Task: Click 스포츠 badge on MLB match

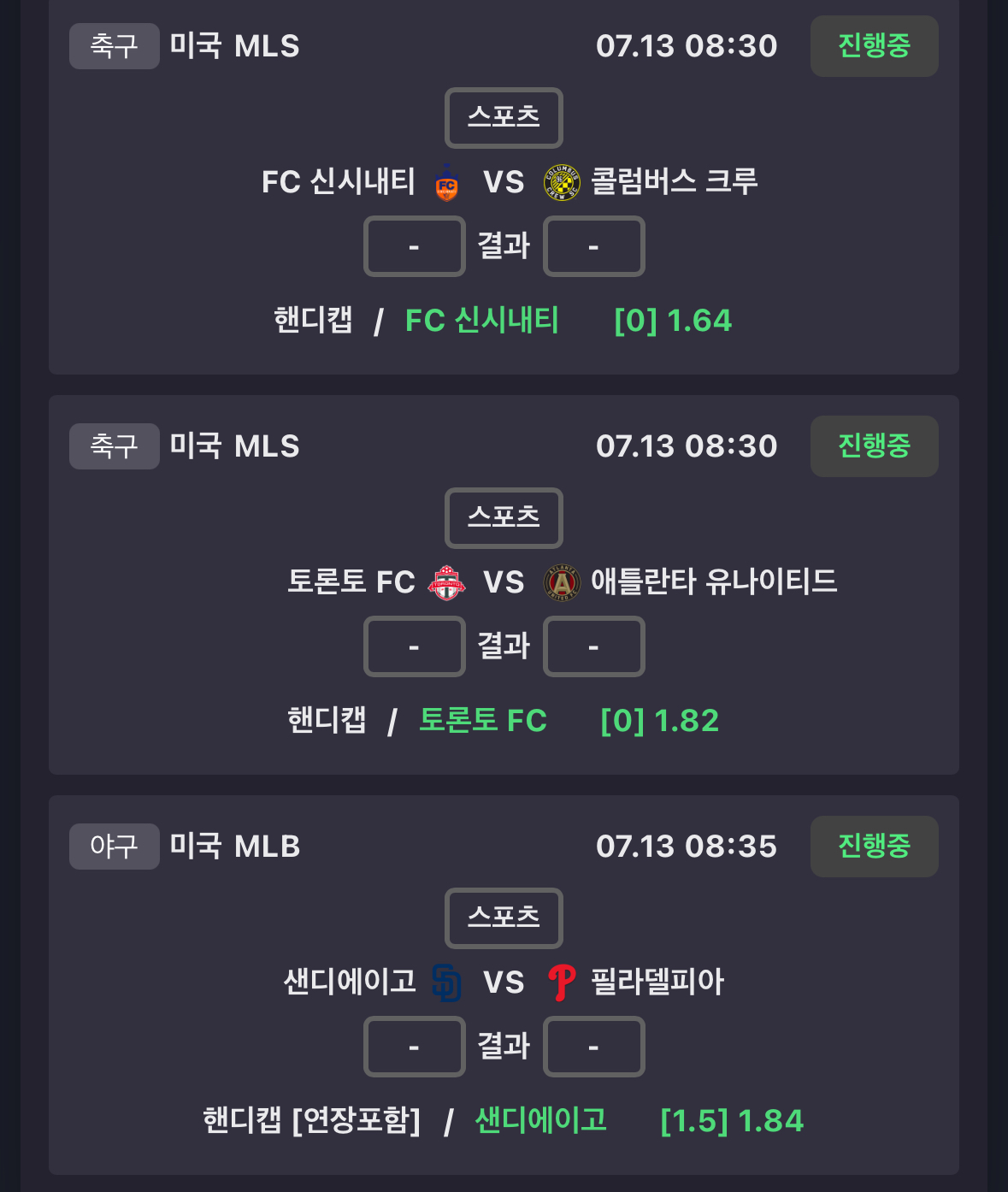Action: (x=504, y=918)
